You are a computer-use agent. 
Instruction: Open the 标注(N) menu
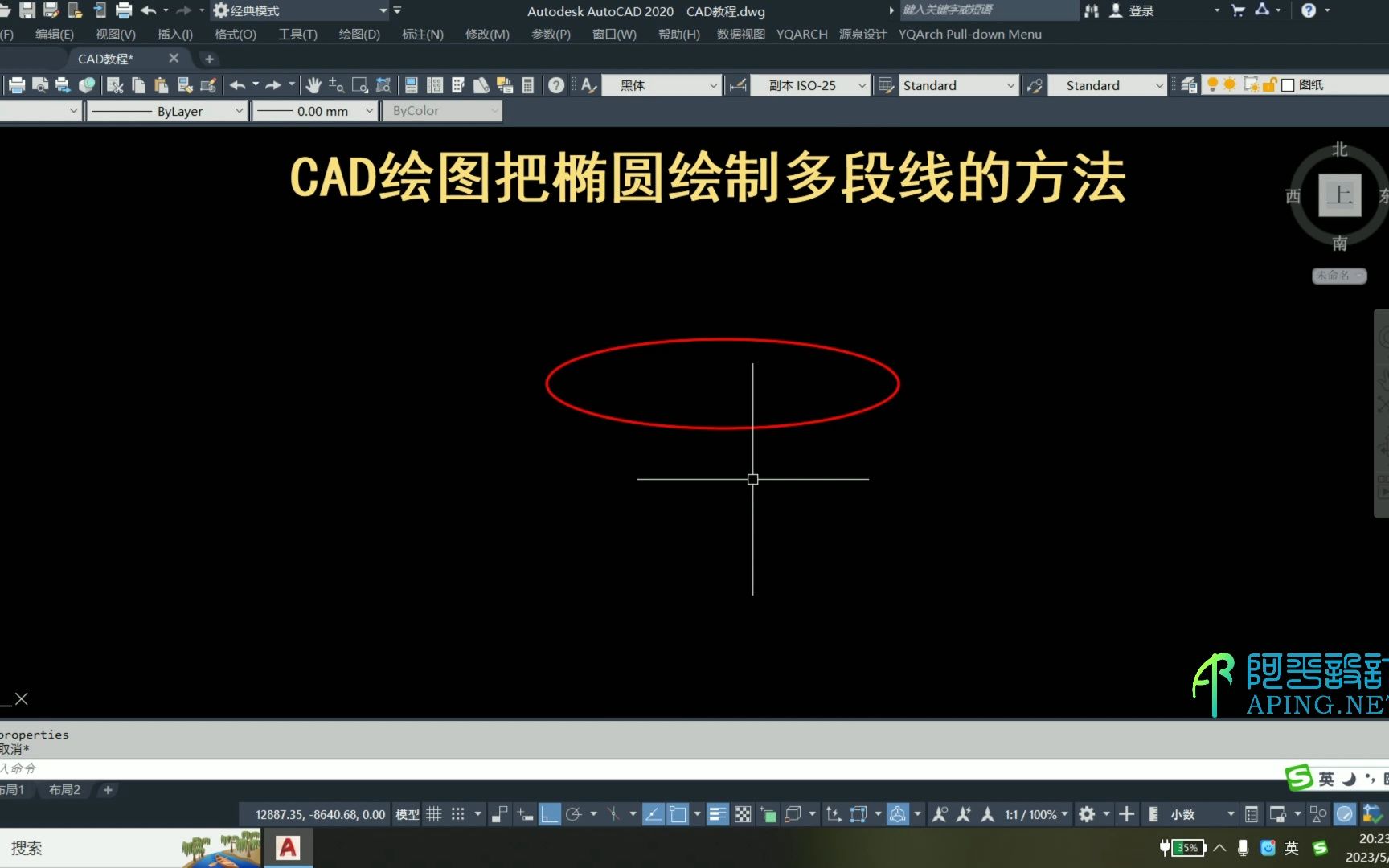pos(423,34)
